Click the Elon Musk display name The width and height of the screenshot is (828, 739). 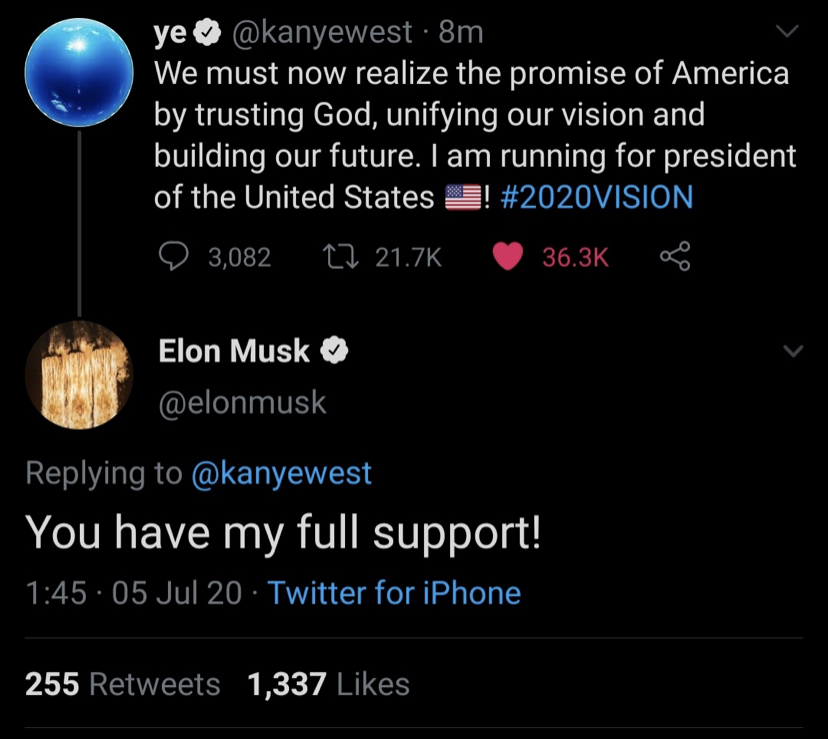(x=234, y=351)
